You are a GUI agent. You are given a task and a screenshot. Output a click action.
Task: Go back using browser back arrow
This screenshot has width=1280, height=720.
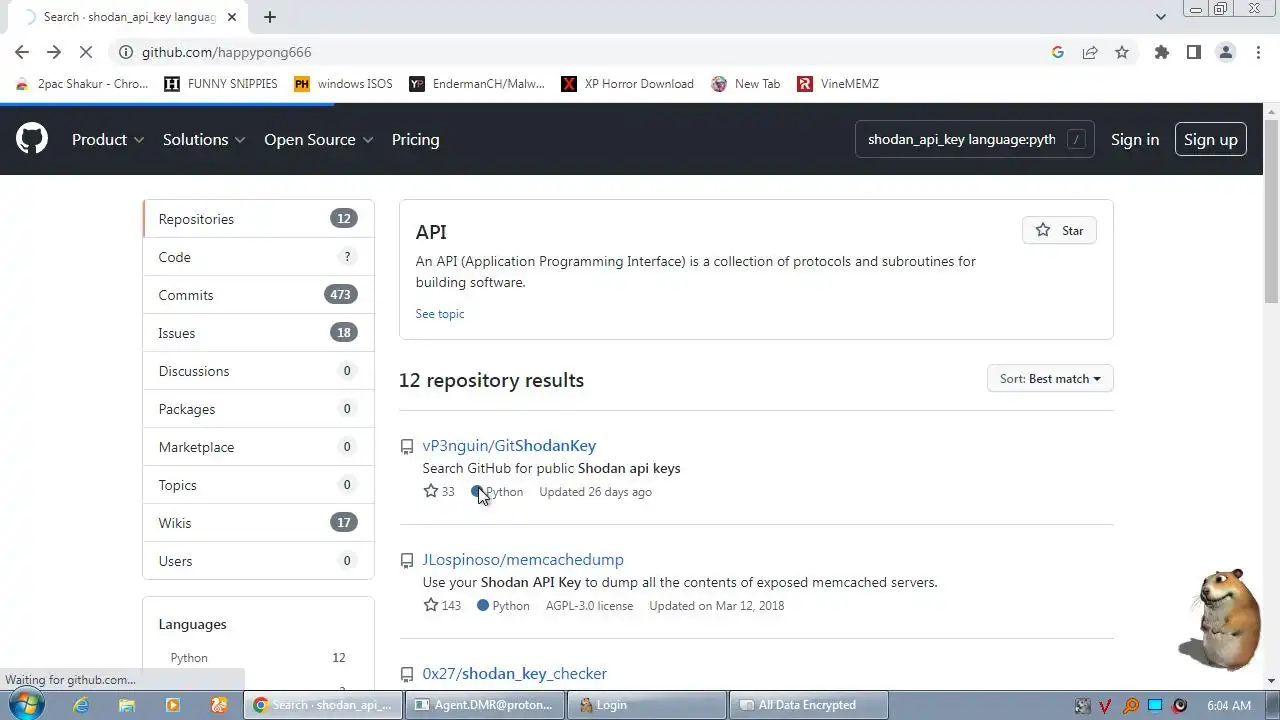click(22, 52)
